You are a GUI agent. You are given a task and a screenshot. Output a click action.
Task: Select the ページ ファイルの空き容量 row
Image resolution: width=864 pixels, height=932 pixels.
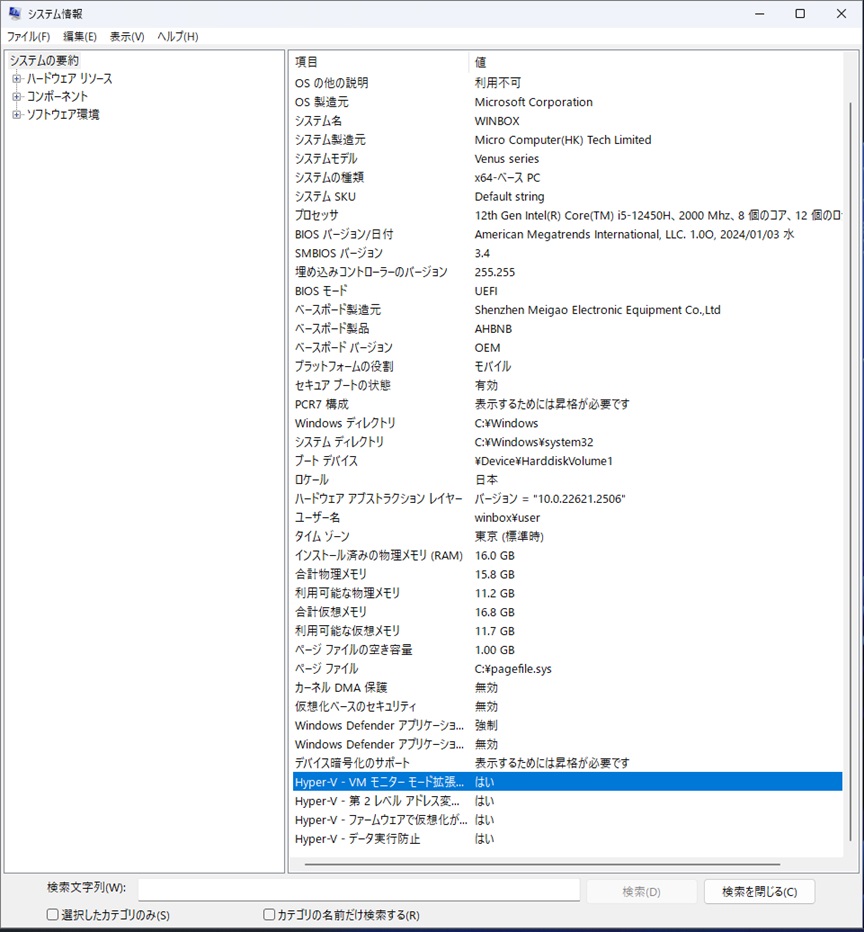coord(567,650)
